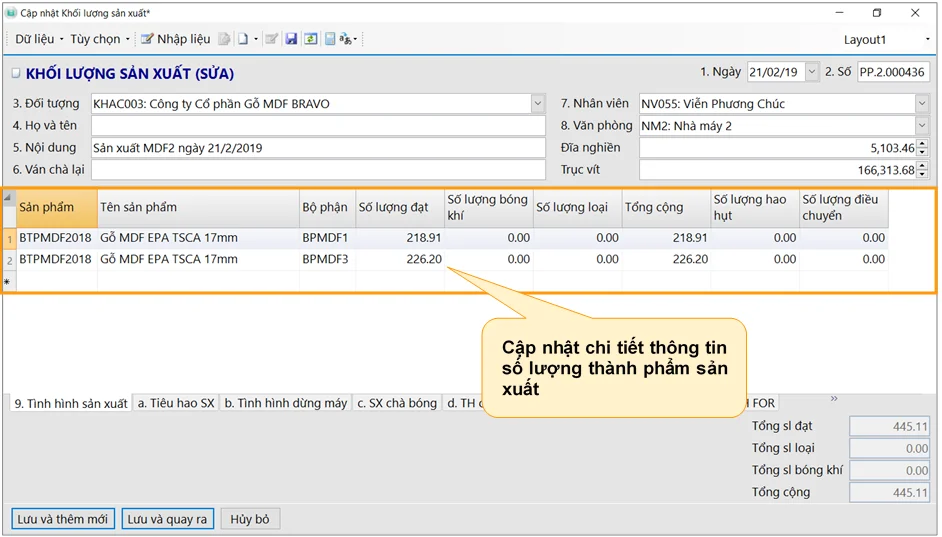
Task: Click the floppy disk save icon
Action: [x=291, y=39]
